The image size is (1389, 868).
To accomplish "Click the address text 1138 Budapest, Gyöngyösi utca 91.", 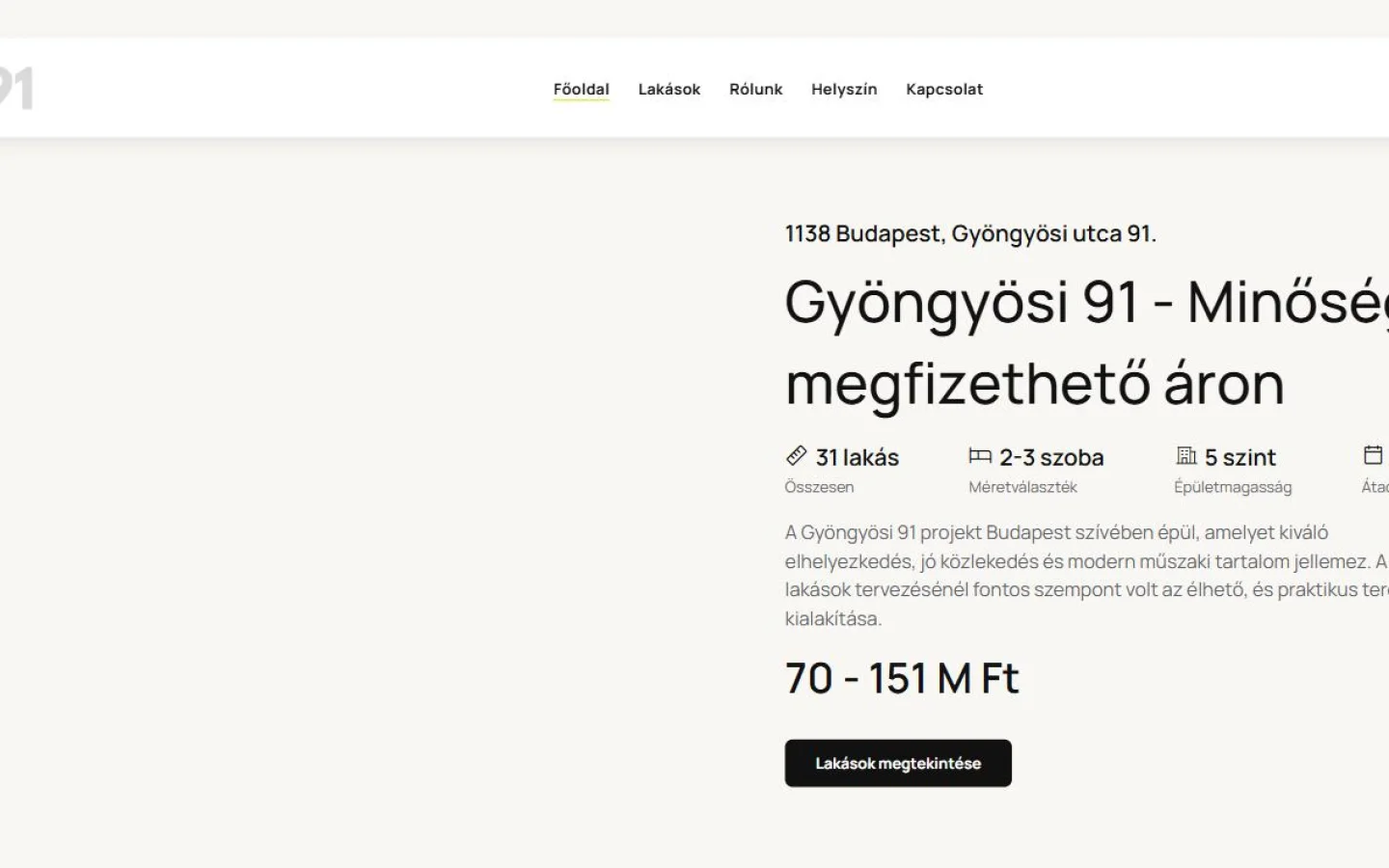I will pos(970,233).
